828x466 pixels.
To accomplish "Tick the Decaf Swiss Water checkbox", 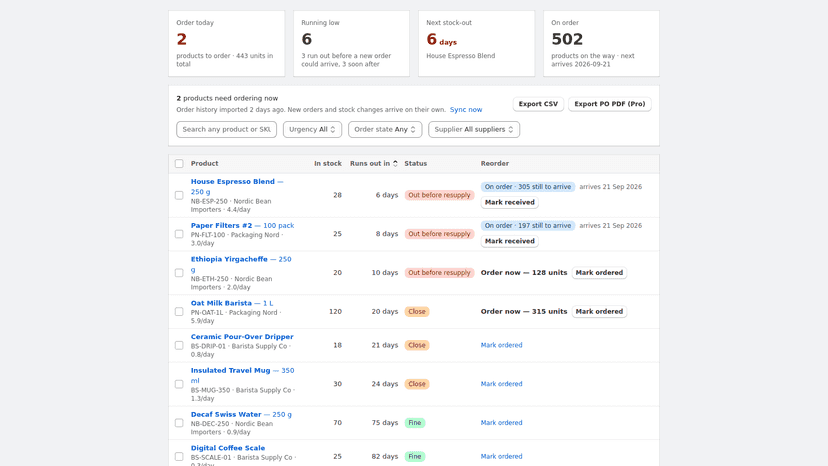I will point(179,423).
